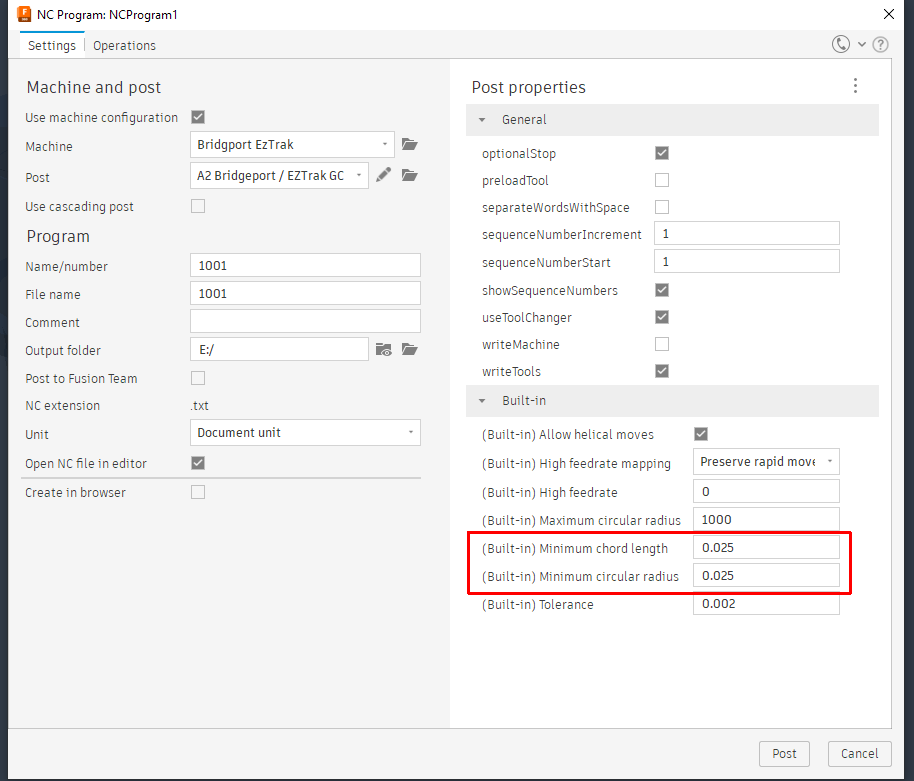Switch to the Operations tab

[124, 45]
